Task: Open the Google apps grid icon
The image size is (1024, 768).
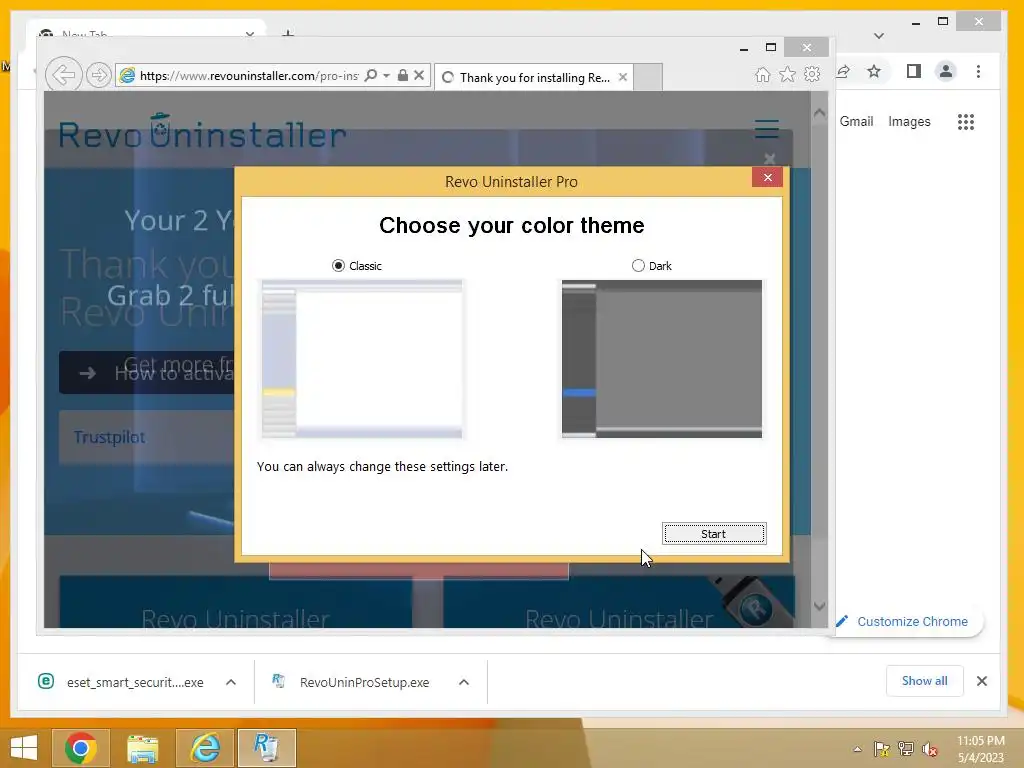Action: 966,121
